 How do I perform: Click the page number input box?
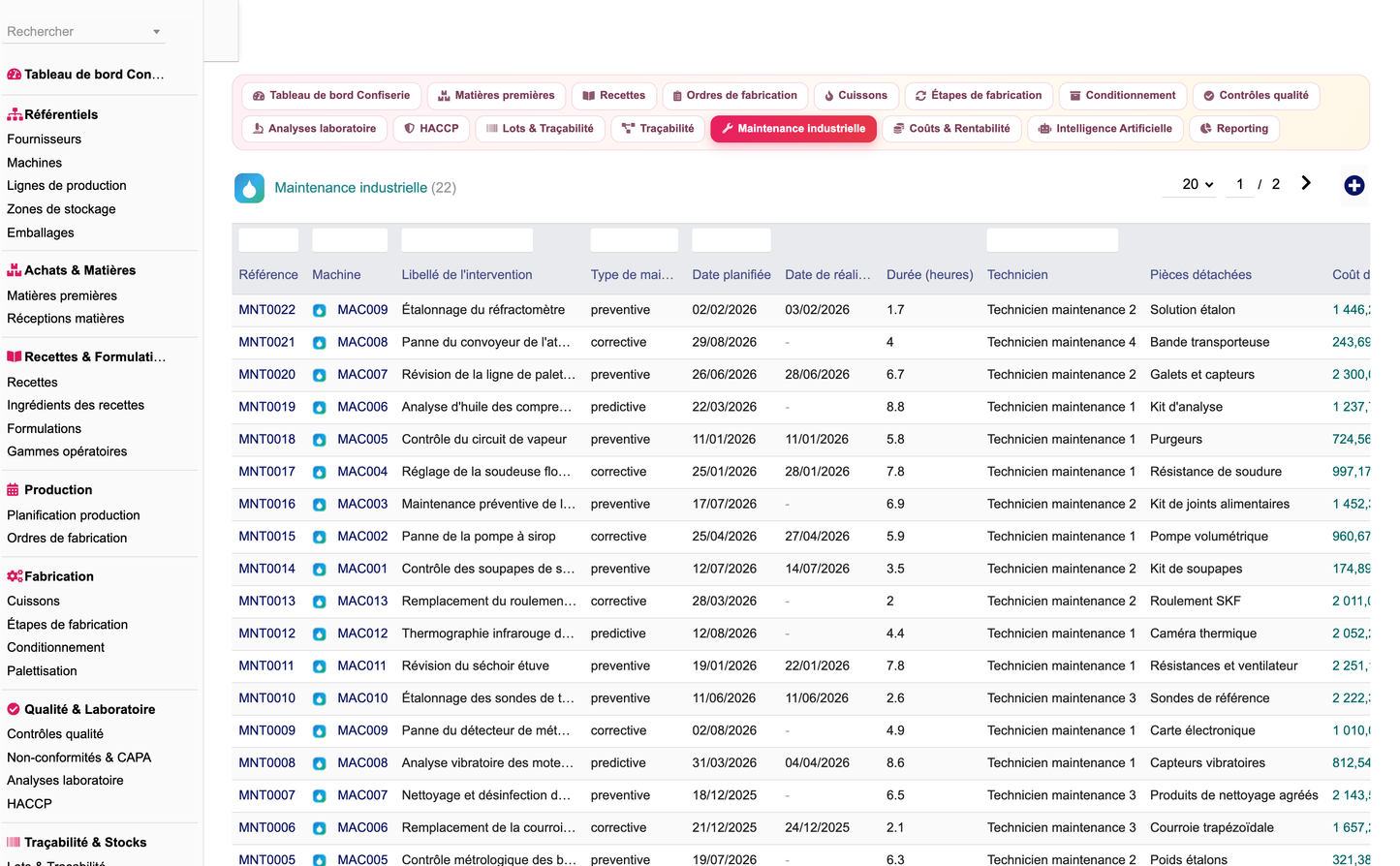point(1240,184)
